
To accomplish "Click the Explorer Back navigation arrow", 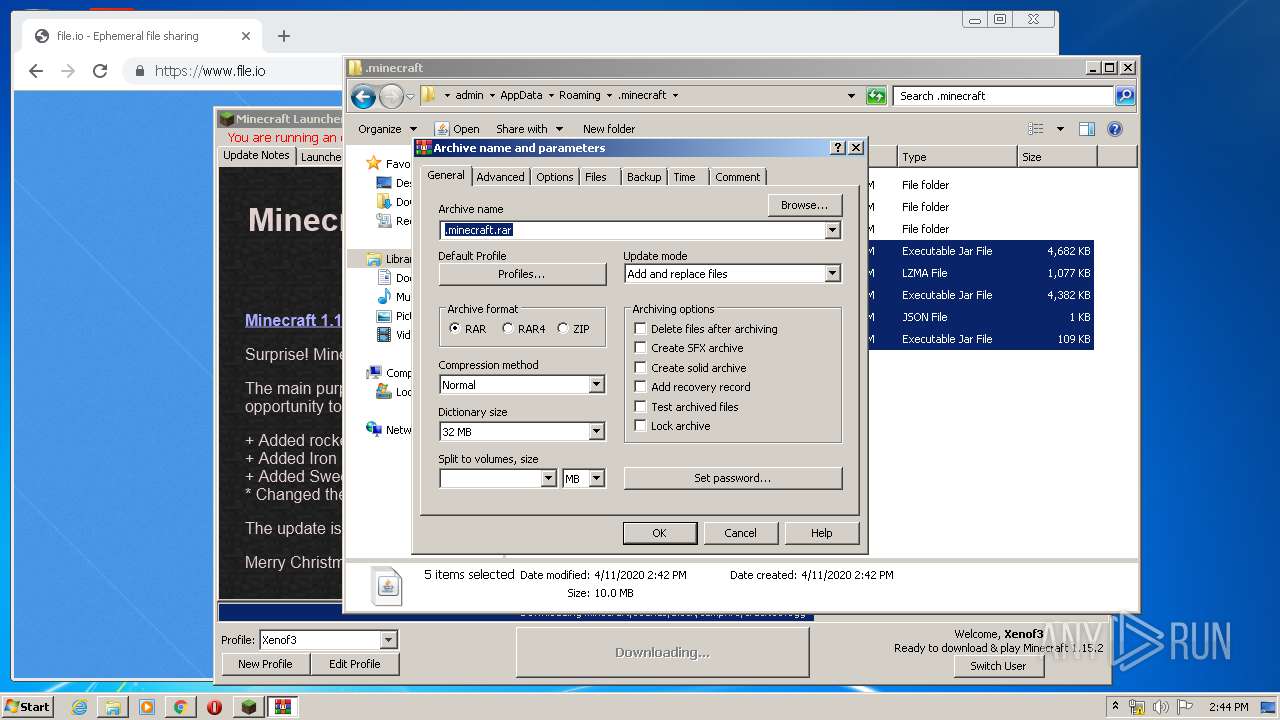I will coord(363,96).
